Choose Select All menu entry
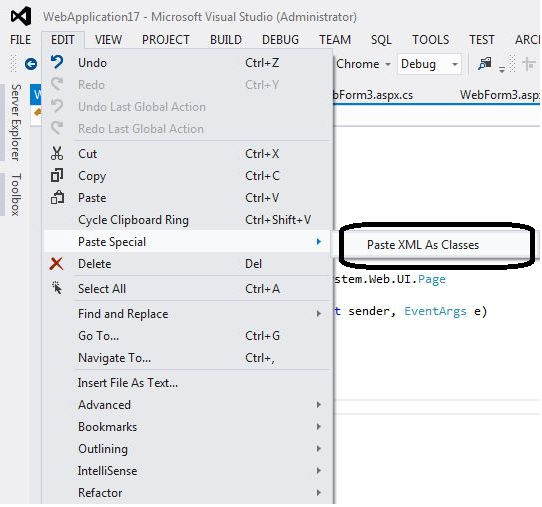Viewport: 542px width, 507px height. (187, 289)
